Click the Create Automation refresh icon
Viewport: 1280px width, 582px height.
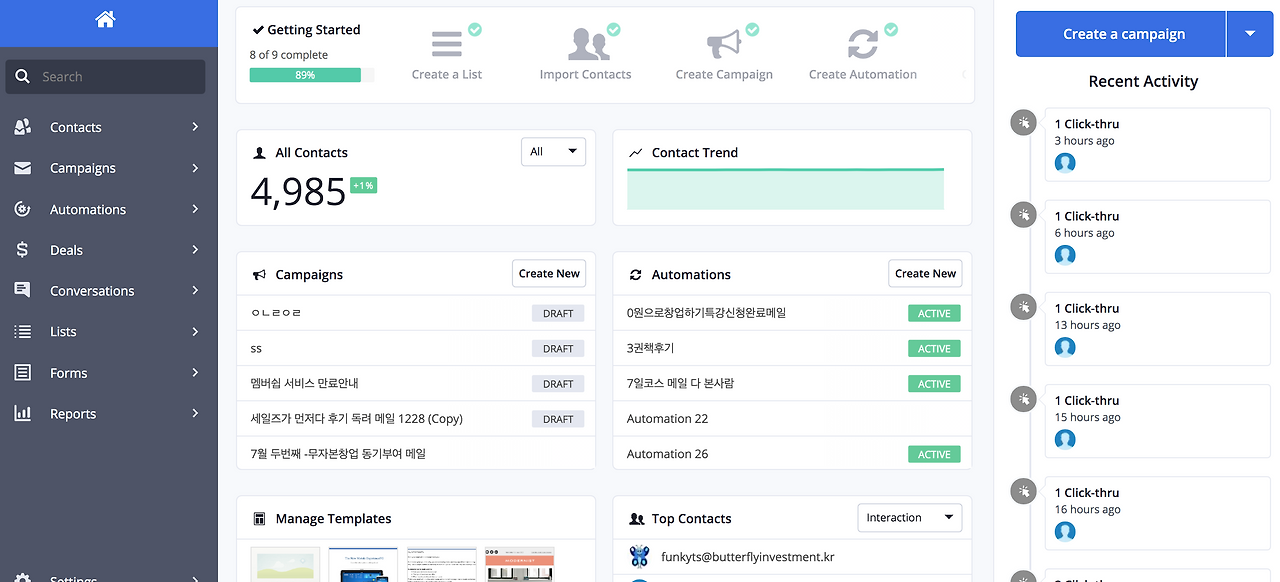[863, 45]
